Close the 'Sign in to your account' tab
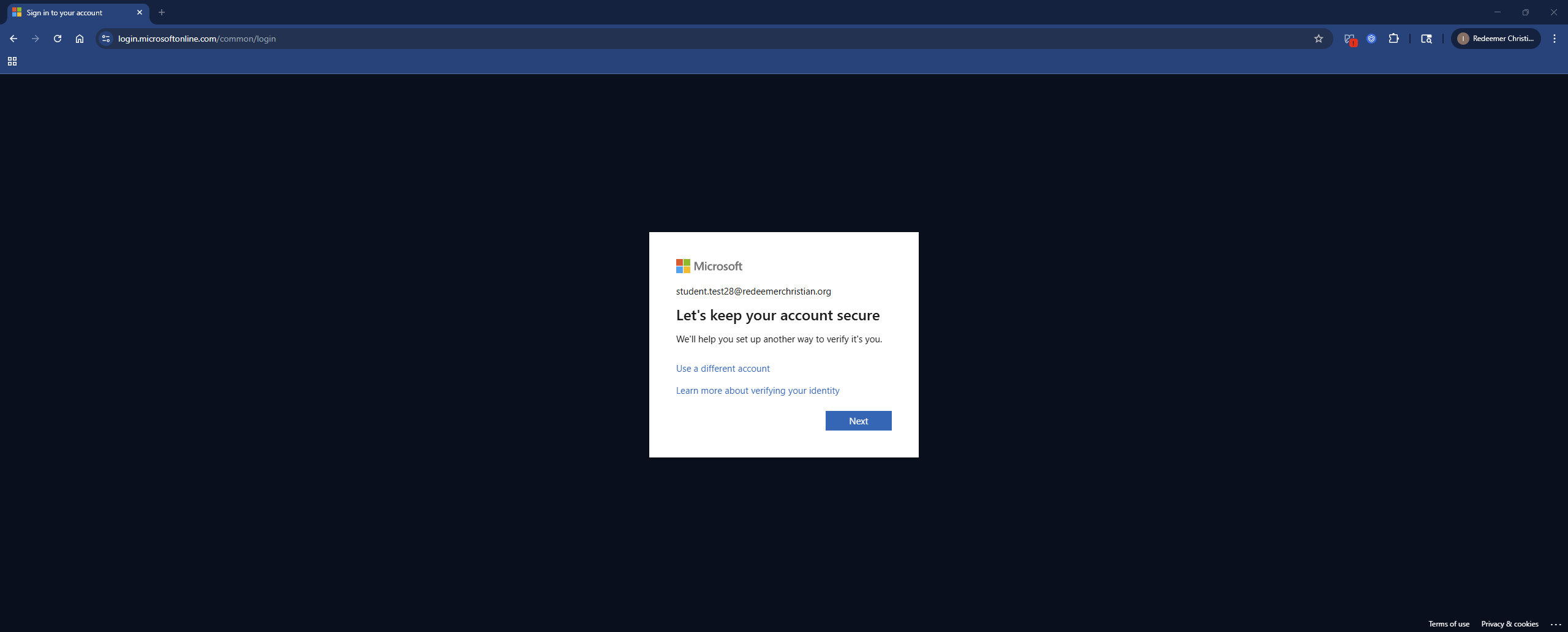Viewport: 1568px width, 632px height. click(x=140, y=12)
